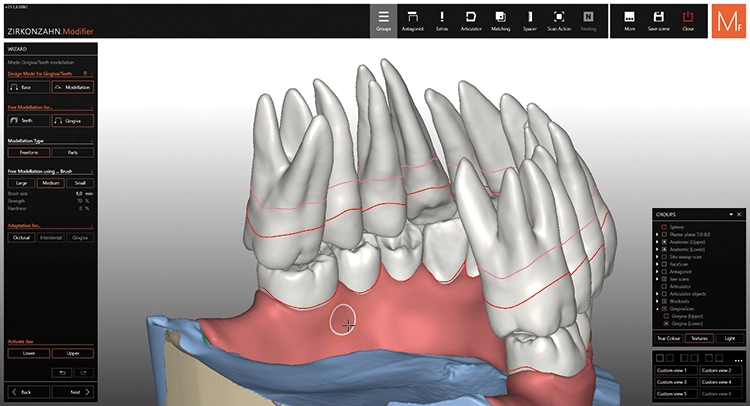This screenshot has height=406, width=750.
Task: Click the Hardness percentage value
Action: pos(80,208)
